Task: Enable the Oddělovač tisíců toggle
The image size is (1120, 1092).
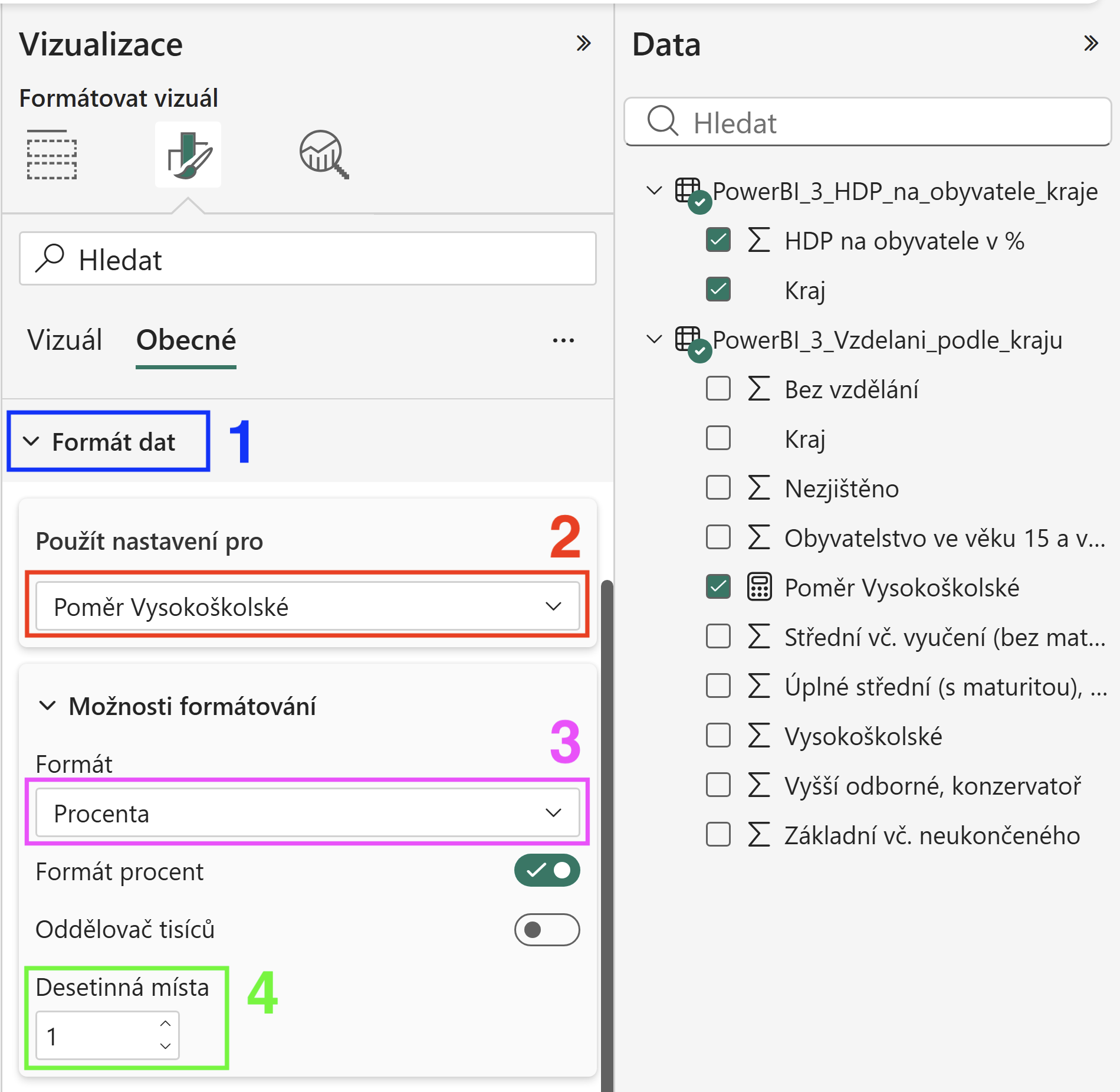Action: click(547, 930)
